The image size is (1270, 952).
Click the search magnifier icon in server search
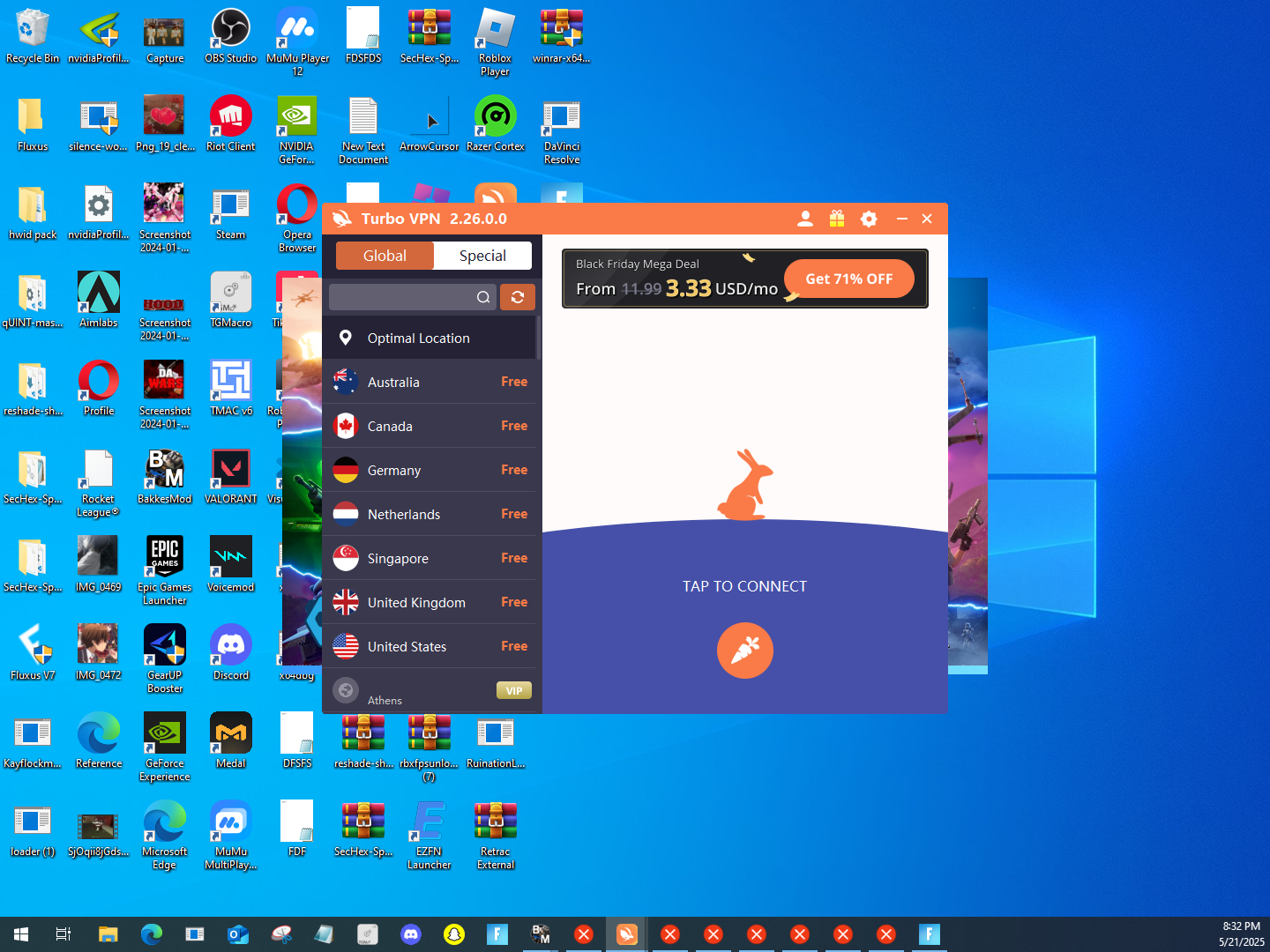483,297
